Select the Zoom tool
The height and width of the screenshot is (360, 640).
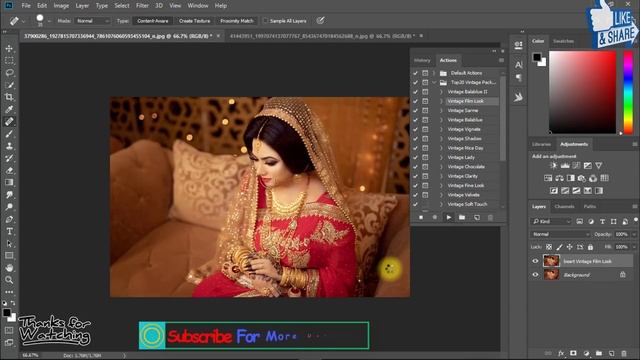coord(9,280)
